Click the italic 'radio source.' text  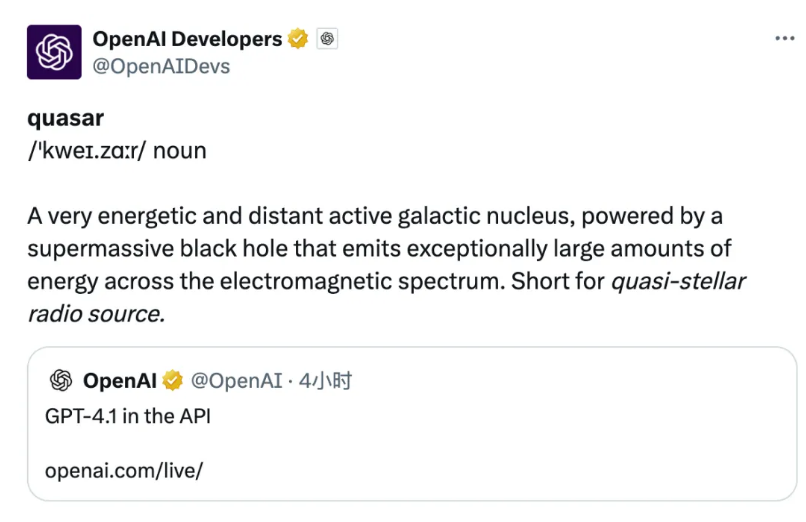pyautogui.click(x=96, y=314)
